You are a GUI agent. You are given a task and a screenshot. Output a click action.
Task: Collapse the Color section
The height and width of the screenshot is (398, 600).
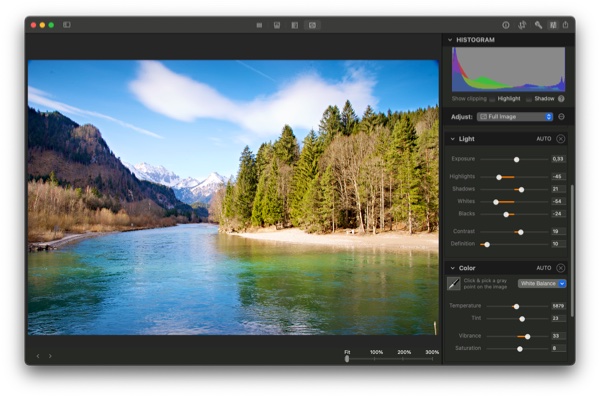[x=452, y=268]
